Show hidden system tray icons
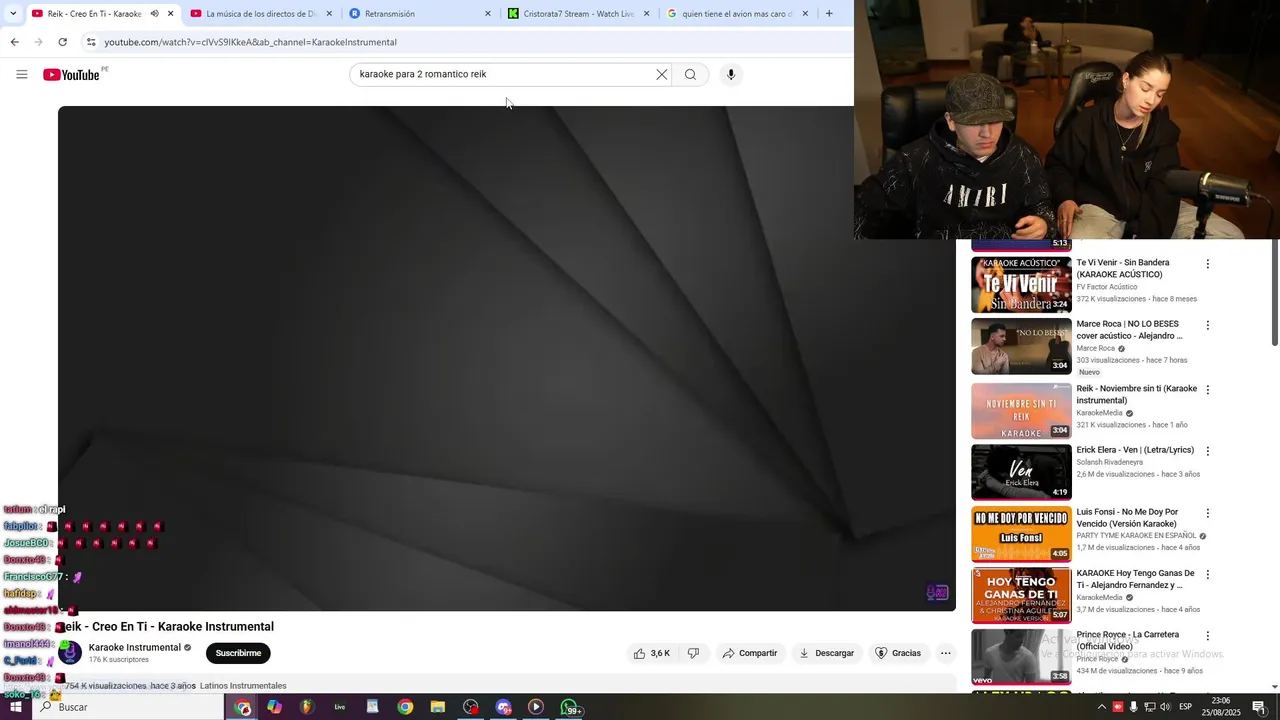The image size is (1280, 720). [1102, 707]
